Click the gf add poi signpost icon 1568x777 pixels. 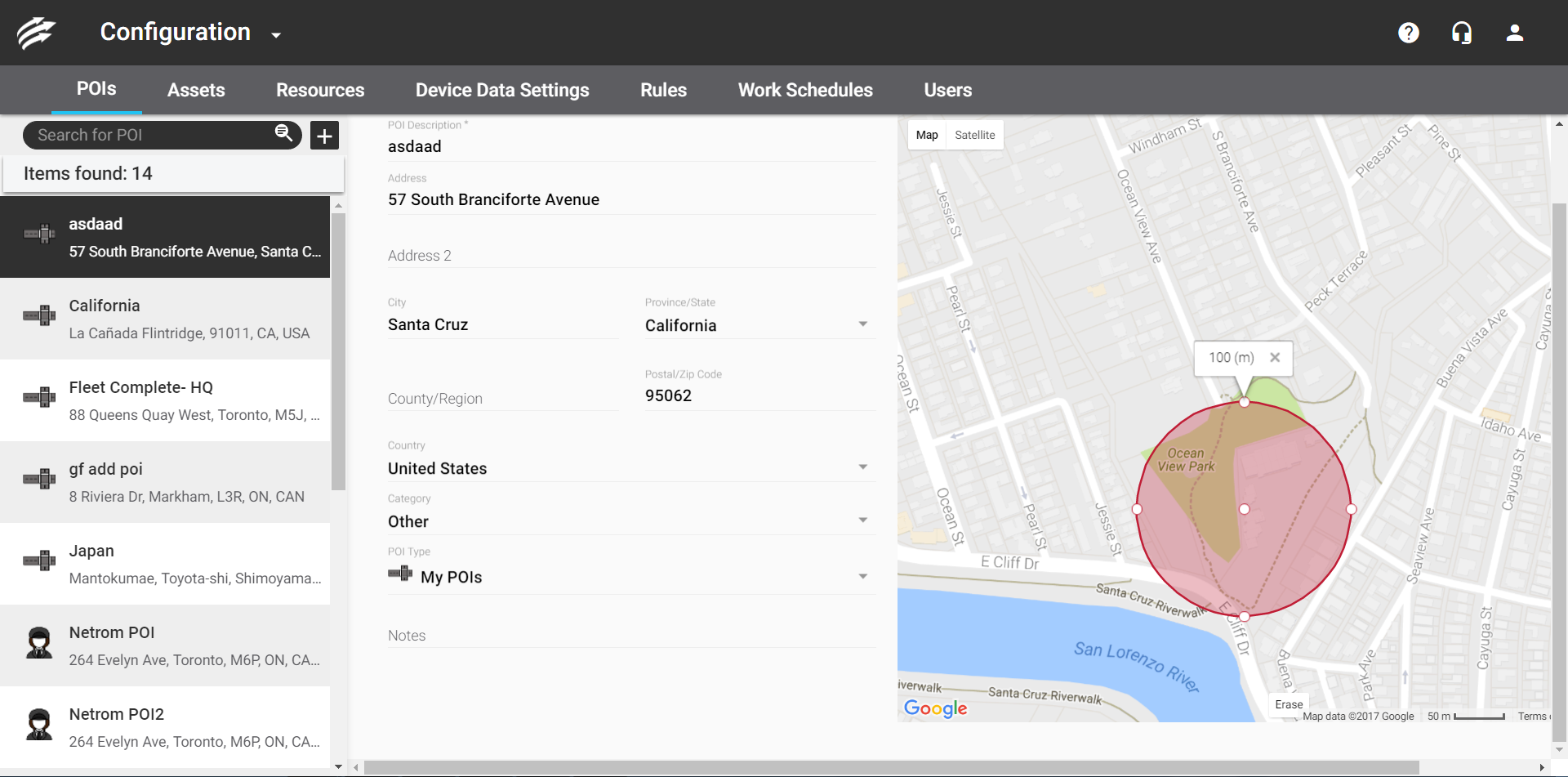[x=39, y=479]
